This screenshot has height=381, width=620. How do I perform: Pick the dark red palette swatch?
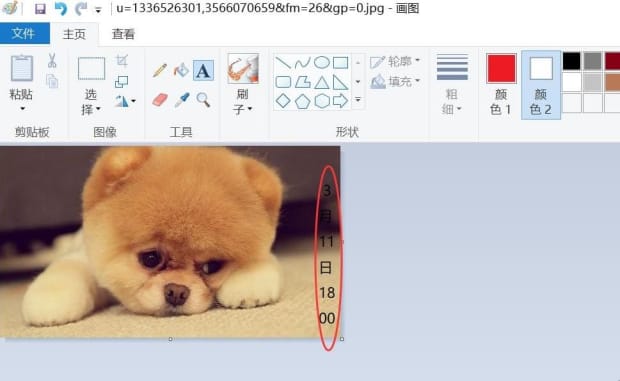(x=612, y=61)
